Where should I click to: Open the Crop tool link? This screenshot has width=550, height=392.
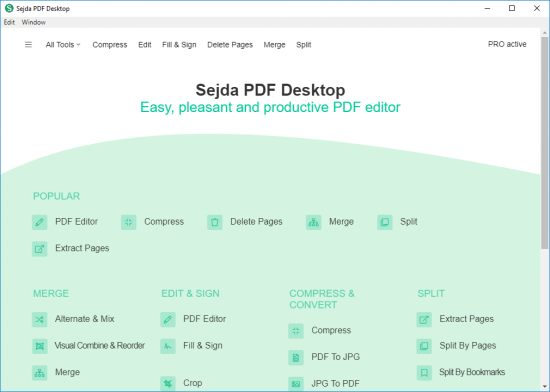(x=193, y=383)
